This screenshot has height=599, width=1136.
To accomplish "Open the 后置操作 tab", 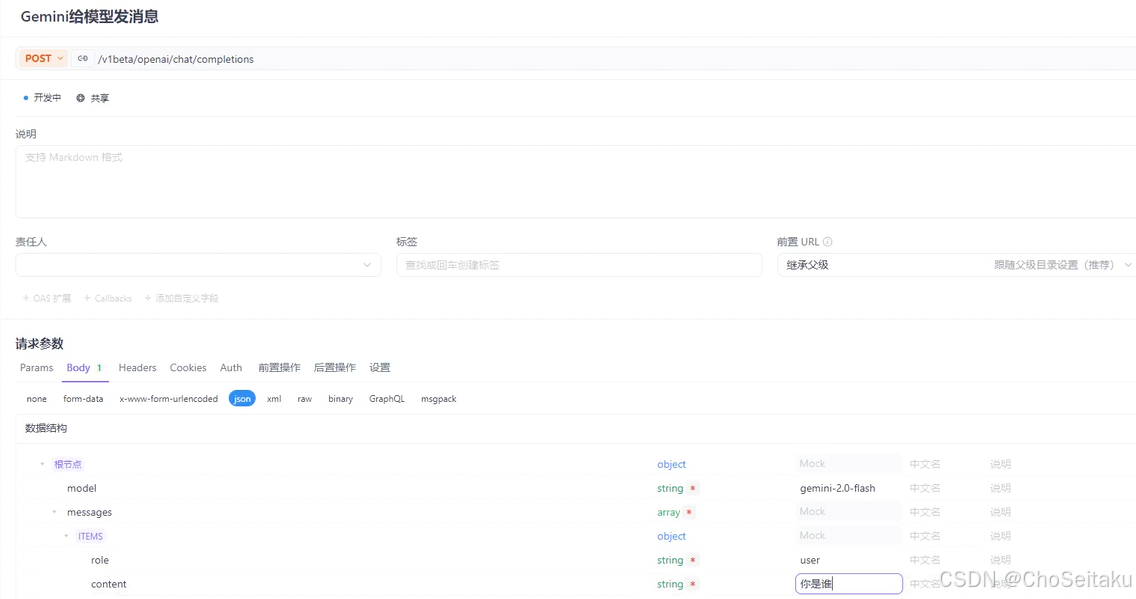I will 335,368.
